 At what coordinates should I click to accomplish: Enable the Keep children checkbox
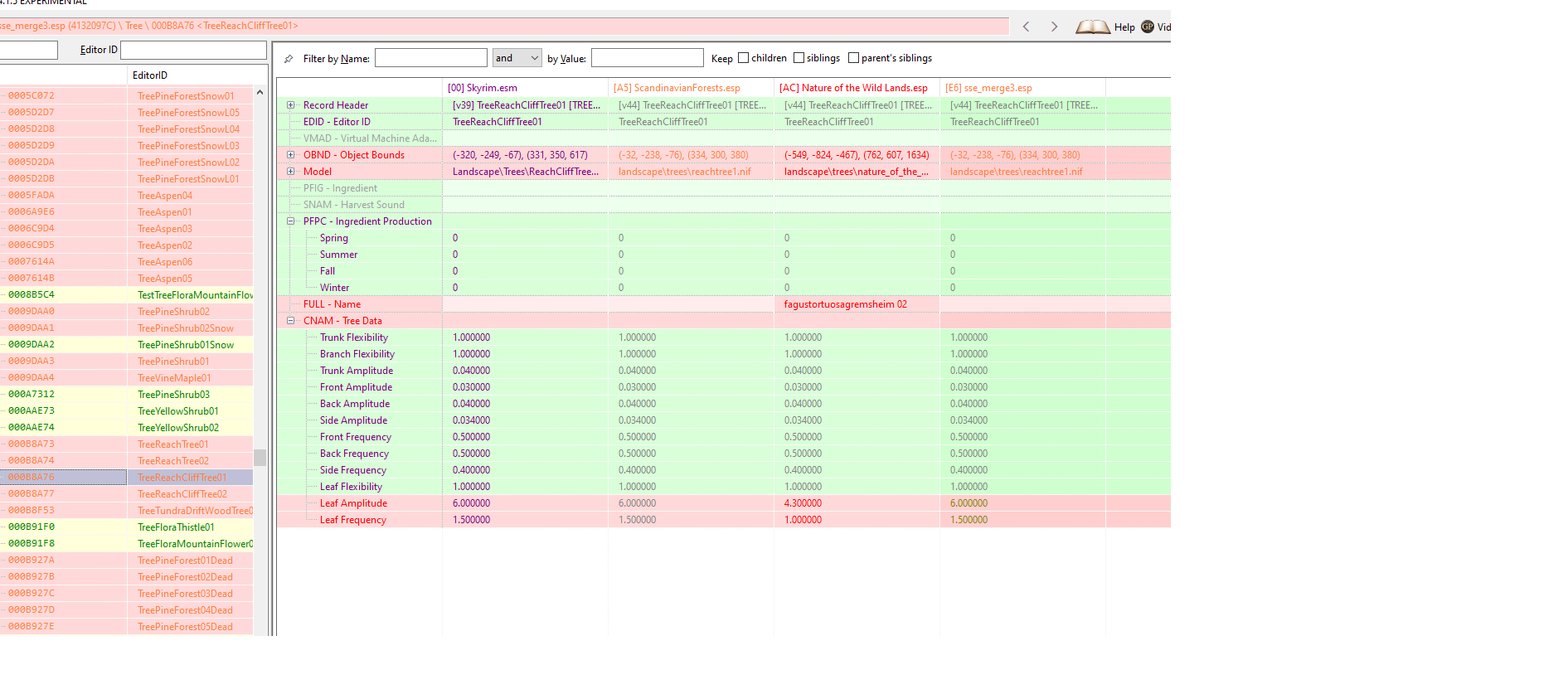coord(743,58)
